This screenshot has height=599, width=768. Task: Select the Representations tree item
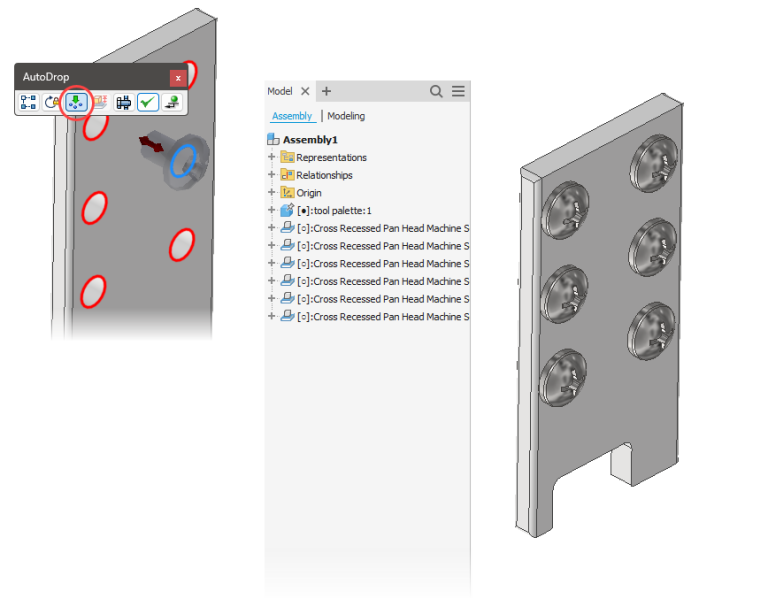coord(332,157)
